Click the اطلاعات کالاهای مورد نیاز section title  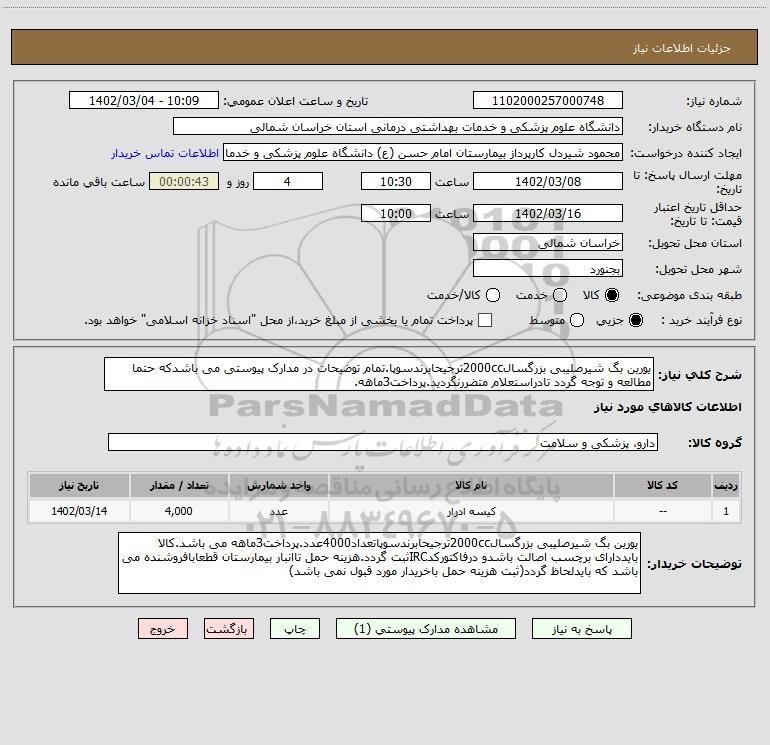click(668, 407)
